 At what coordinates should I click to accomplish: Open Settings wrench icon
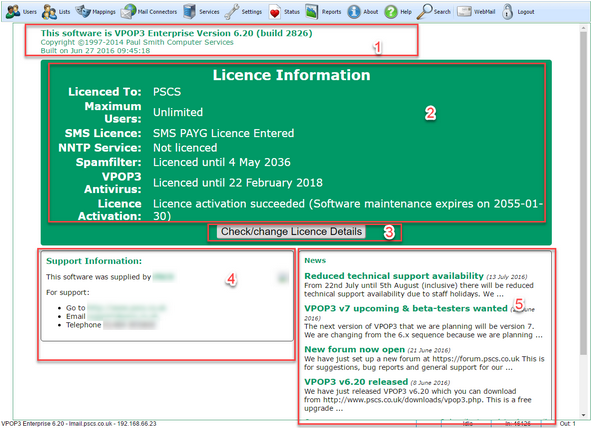pos(231,11)
